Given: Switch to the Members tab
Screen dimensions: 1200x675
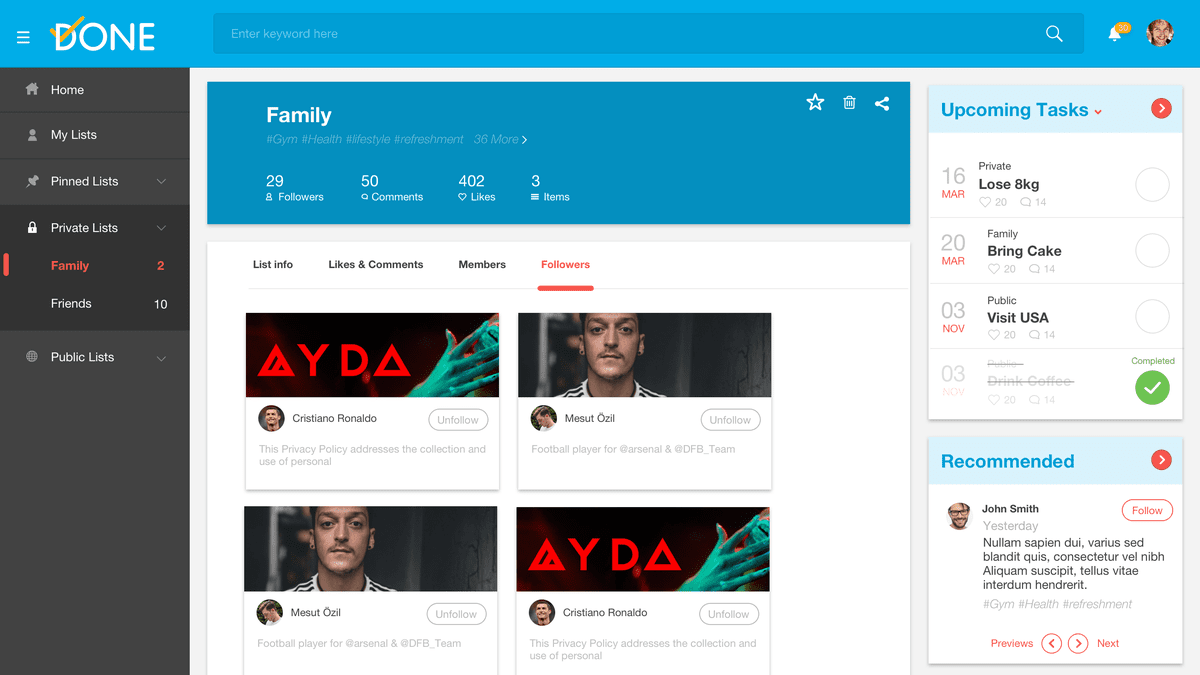Looking at the screenshot, I should tap(482, 265).
